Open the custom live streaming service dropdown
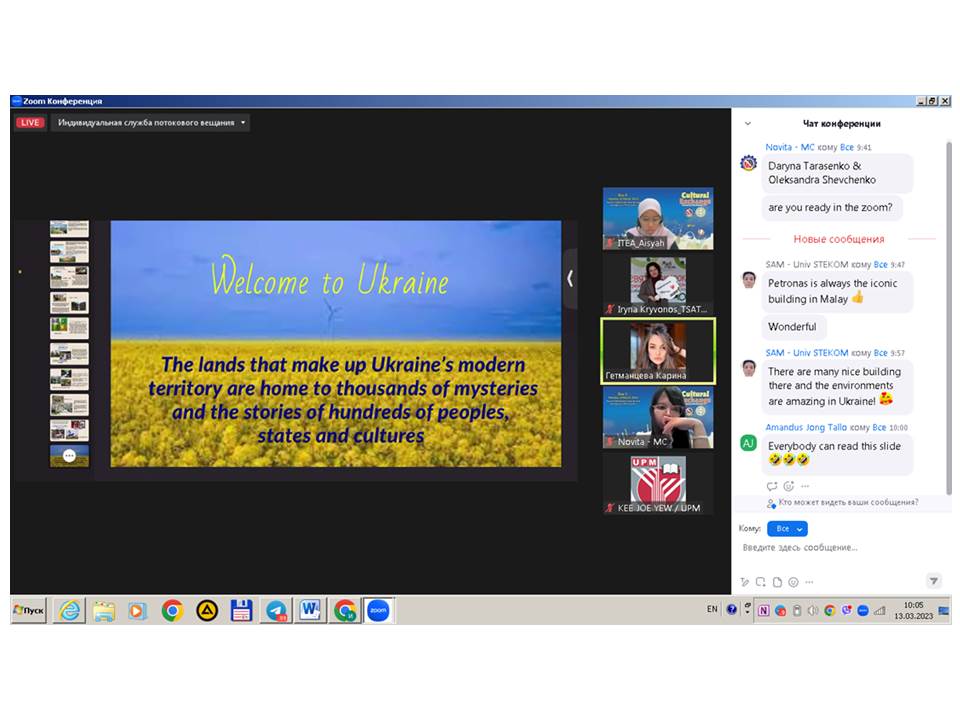This screenshot has width=960, height=720. (x=151, y=122)
